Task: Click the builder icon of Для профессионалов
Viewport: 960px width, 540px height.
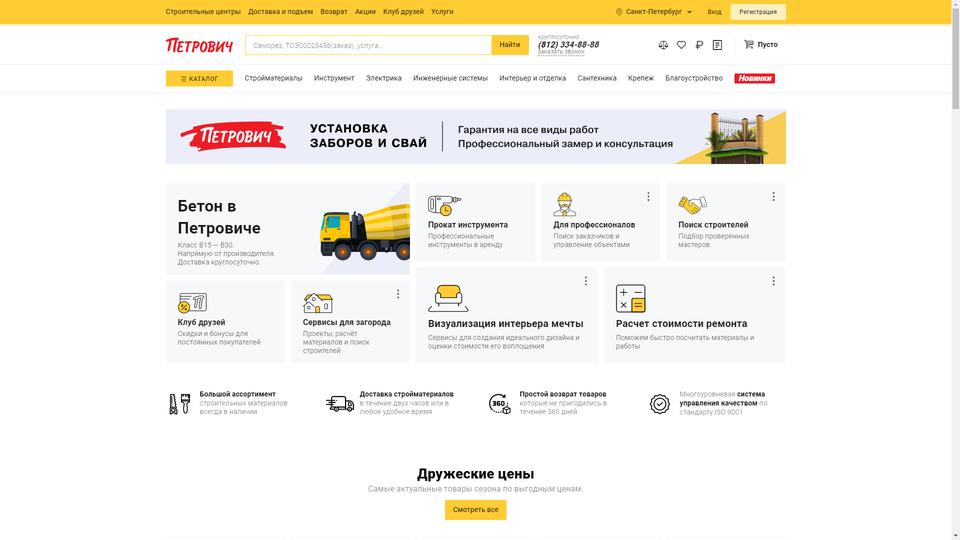Action: coord(564,204)
